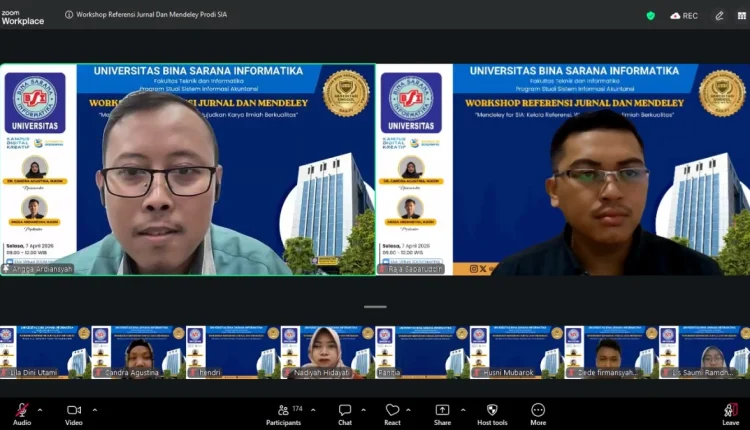750x430 pixels.
Task: Toggle camera with the Video button
Action: (x=74, y=414)
